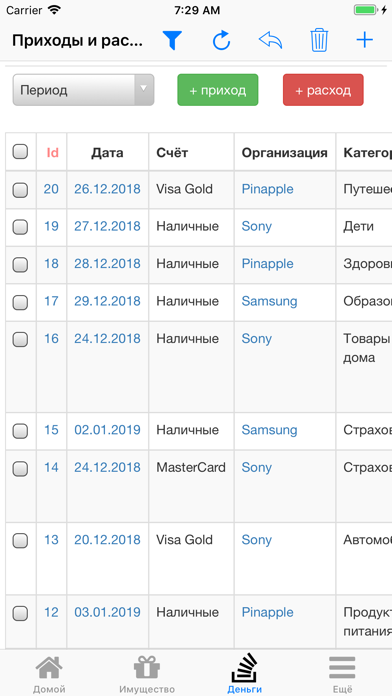The width and height of the screenshot is (392, 696).
Task: Open the 02.01.2019 date link
Action: tap(107, 430)
